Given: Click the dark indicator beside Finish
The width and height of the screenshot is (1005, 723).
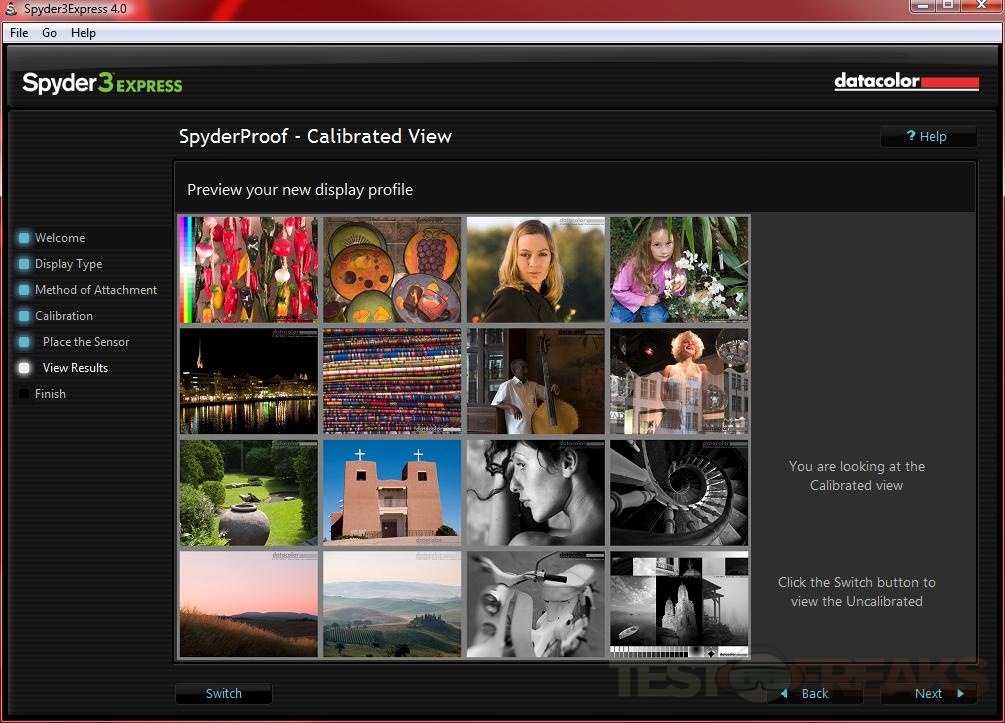Looking at the screenshot, I should tap(24, 394).
